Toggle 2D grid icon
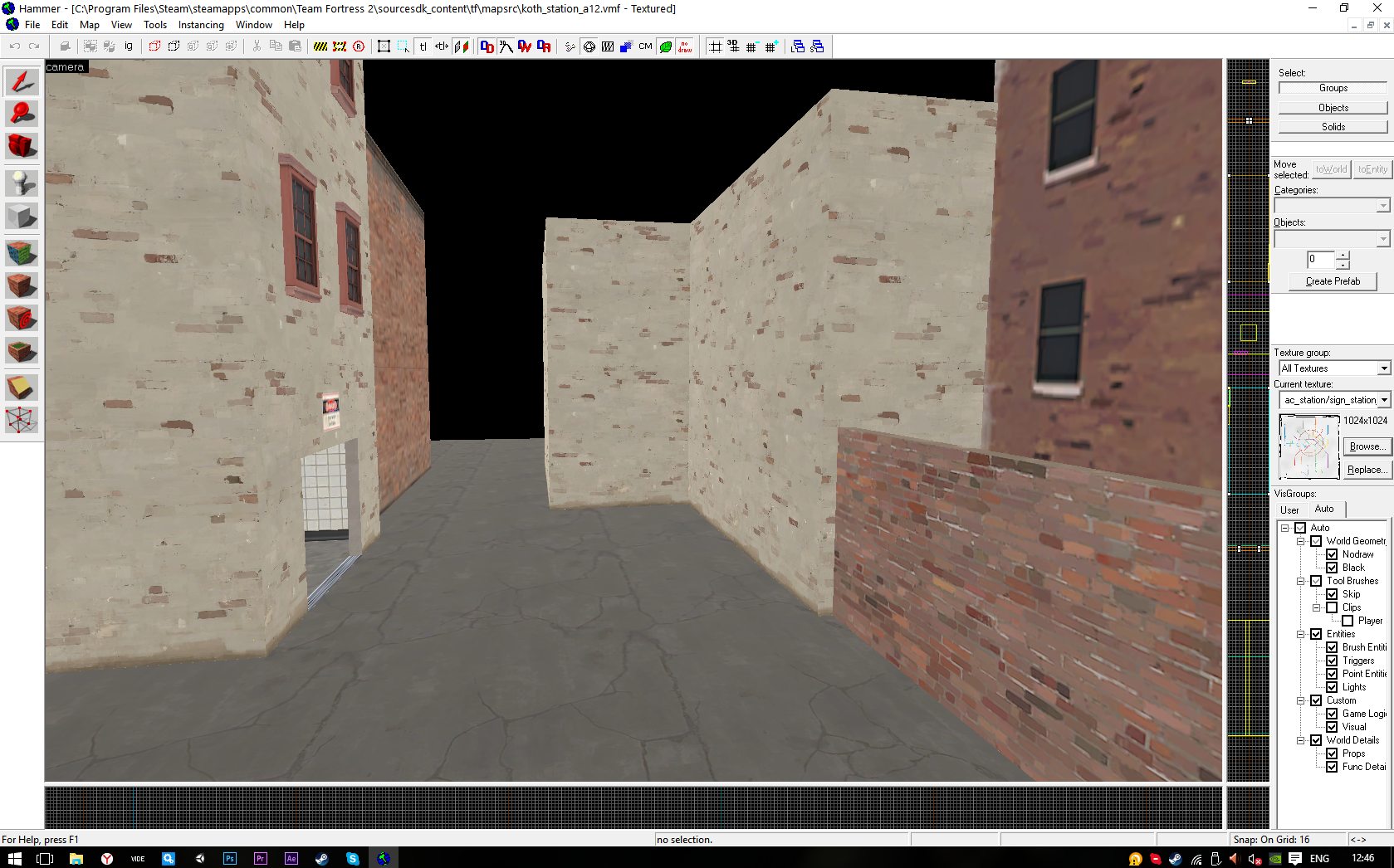The image size is (1394, 868). point(715,46)
